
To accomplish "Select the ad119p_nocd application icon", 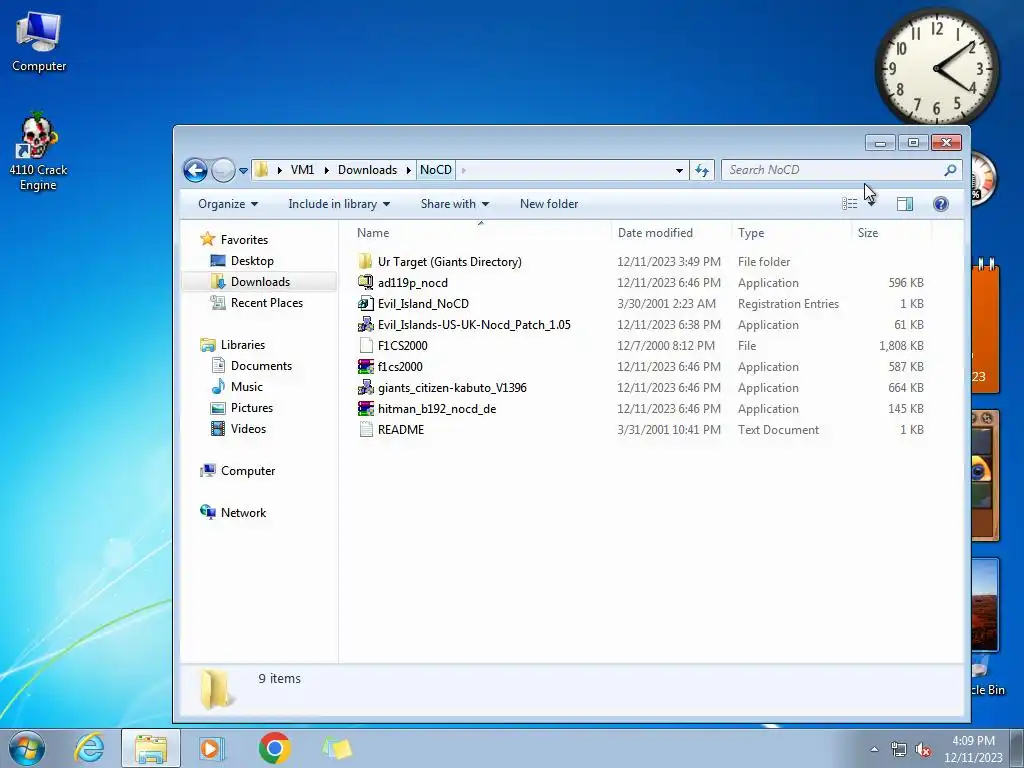I will [x=366, y=283].
